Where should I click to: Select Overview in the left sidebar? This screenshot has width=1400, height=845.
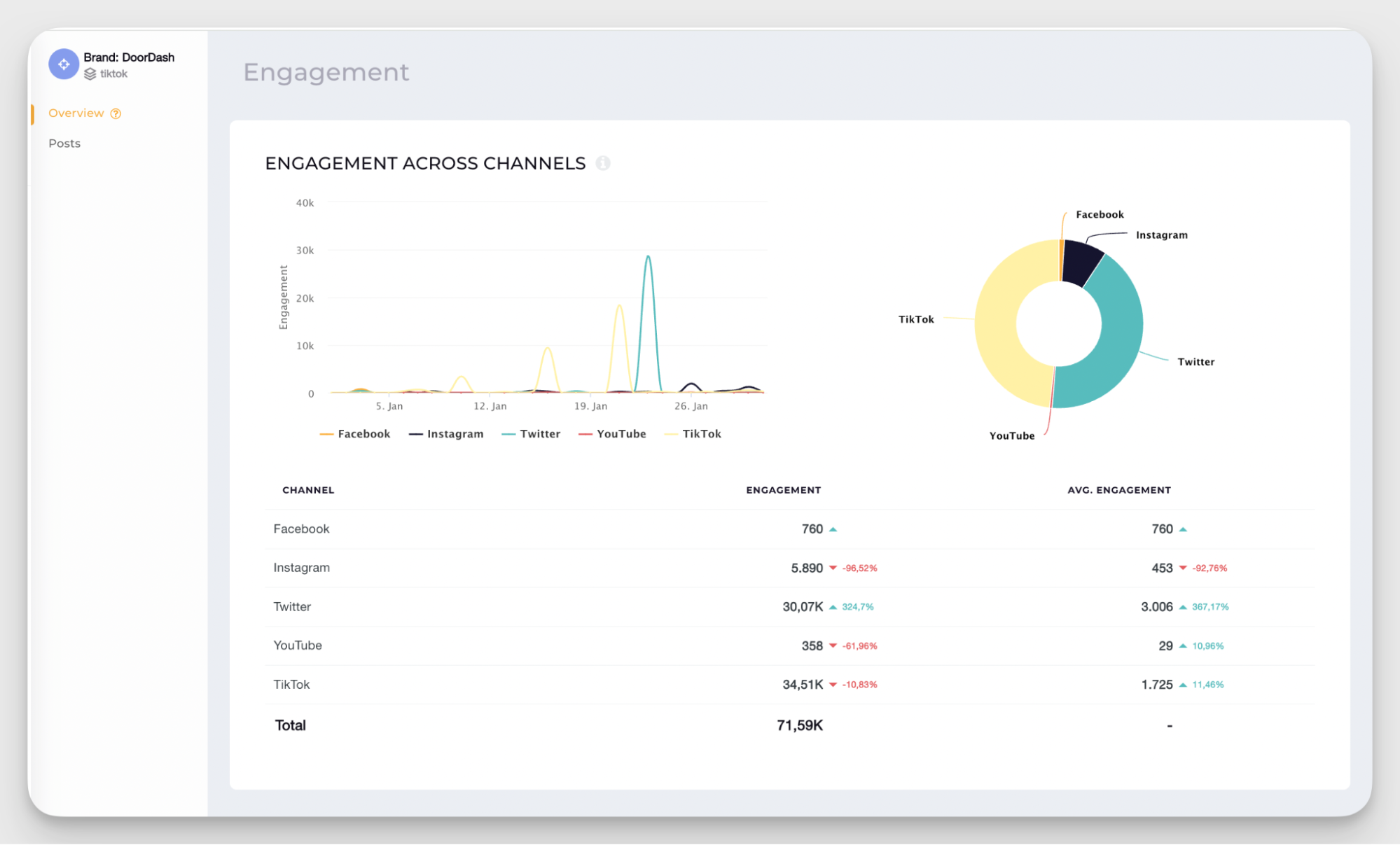[x=76, y=113]
